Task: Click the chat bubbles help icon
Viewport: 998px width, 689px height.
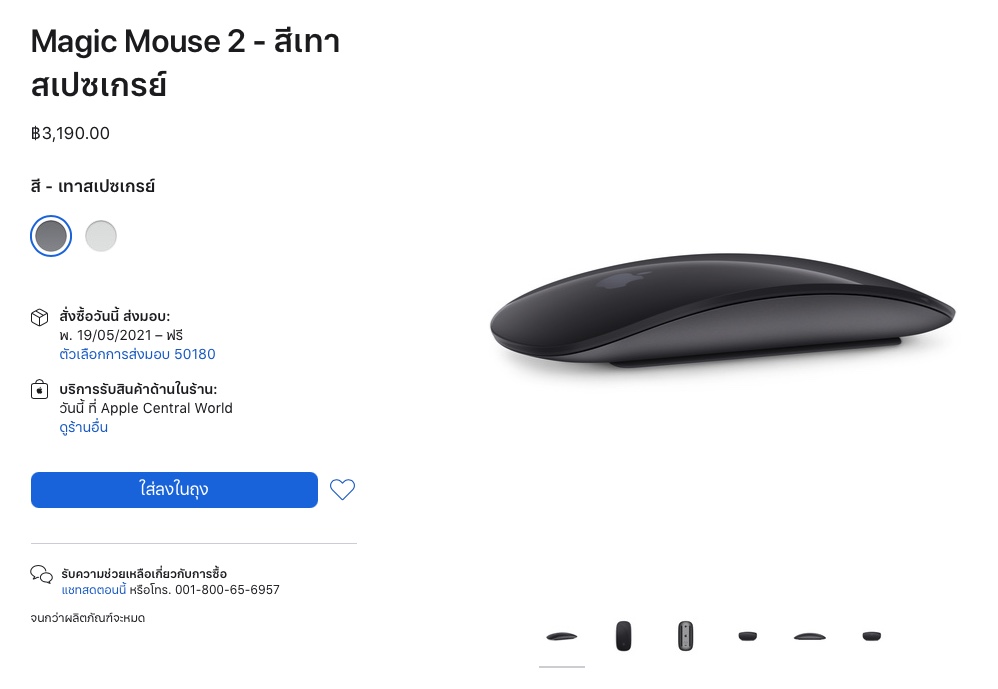Action: (42, 574)
